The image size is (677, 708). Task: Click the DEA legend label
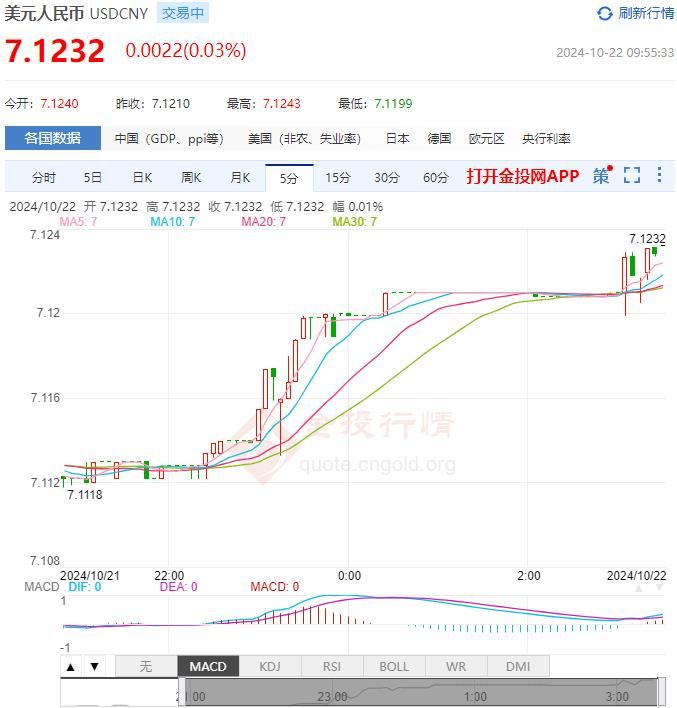178,587
